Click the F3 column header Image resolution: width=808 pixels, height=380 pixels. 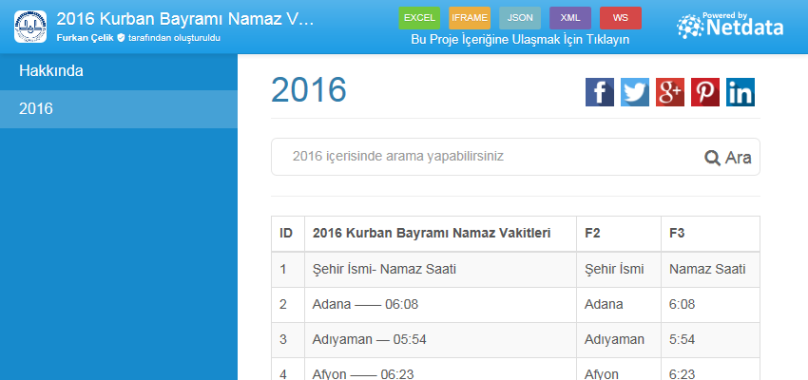coord(711,234)
